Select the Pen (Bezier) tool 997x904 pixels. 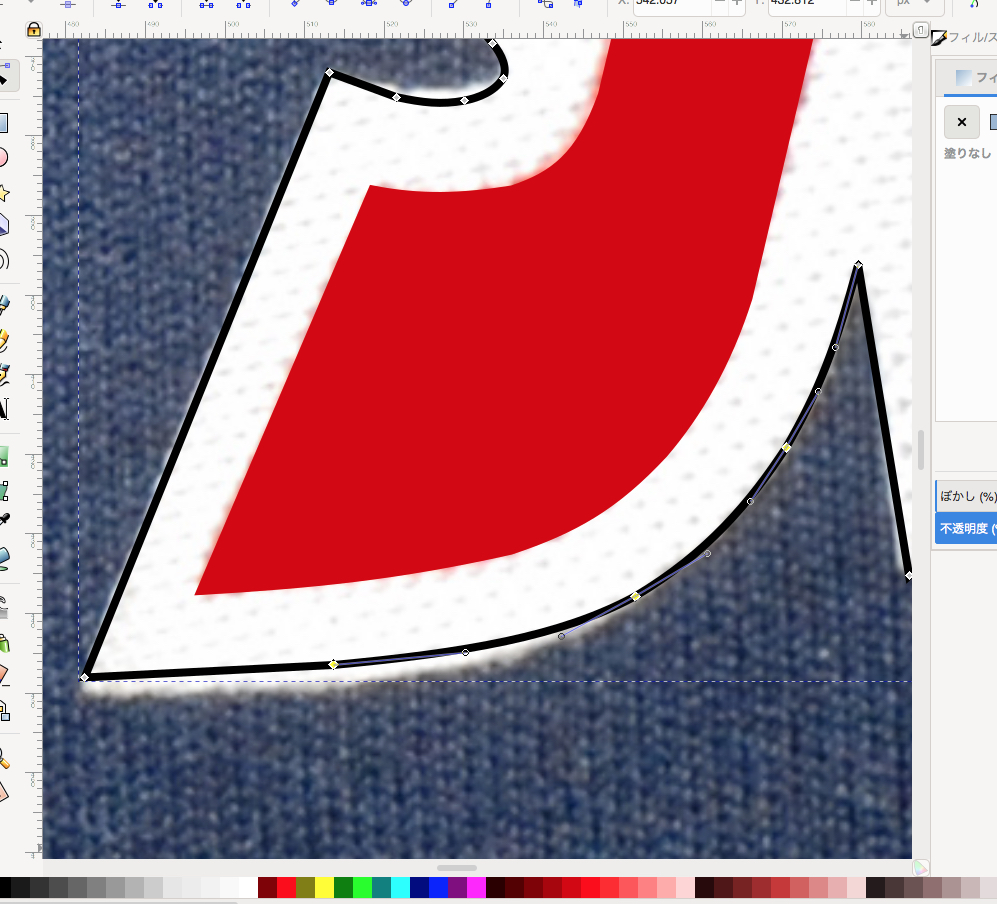pos(4,306)
